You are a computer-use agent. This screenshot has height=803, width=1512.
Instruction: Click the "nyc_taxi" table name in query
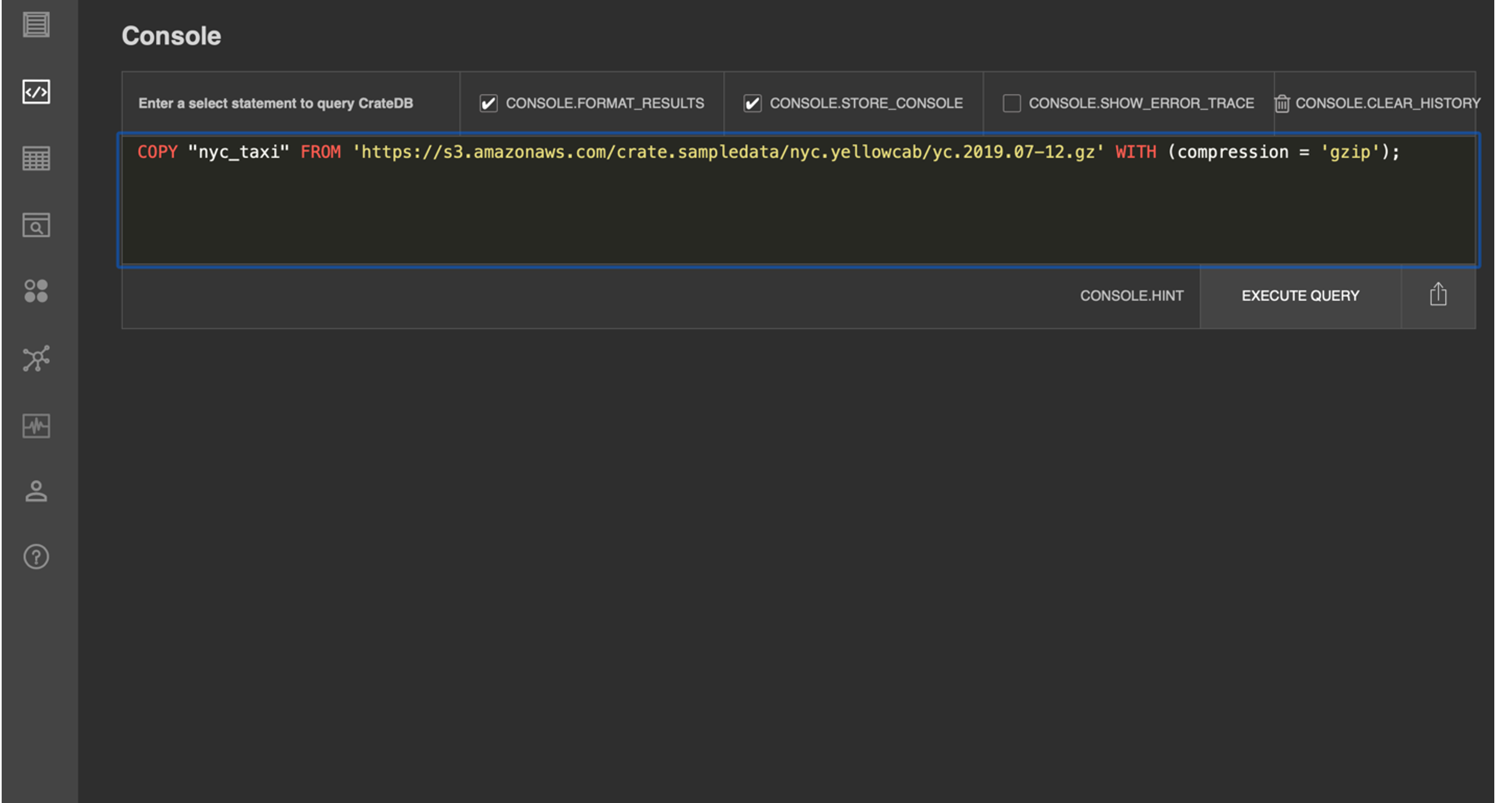click(x=238, y=152)
